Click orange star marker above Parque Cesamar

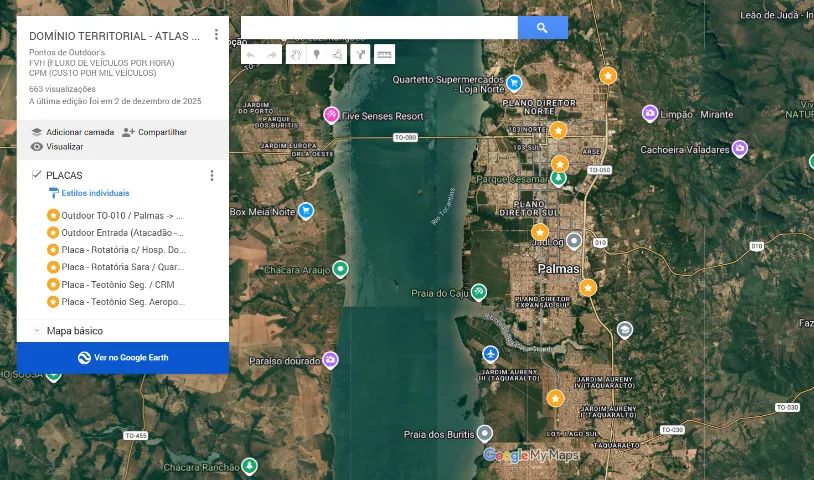560,164
